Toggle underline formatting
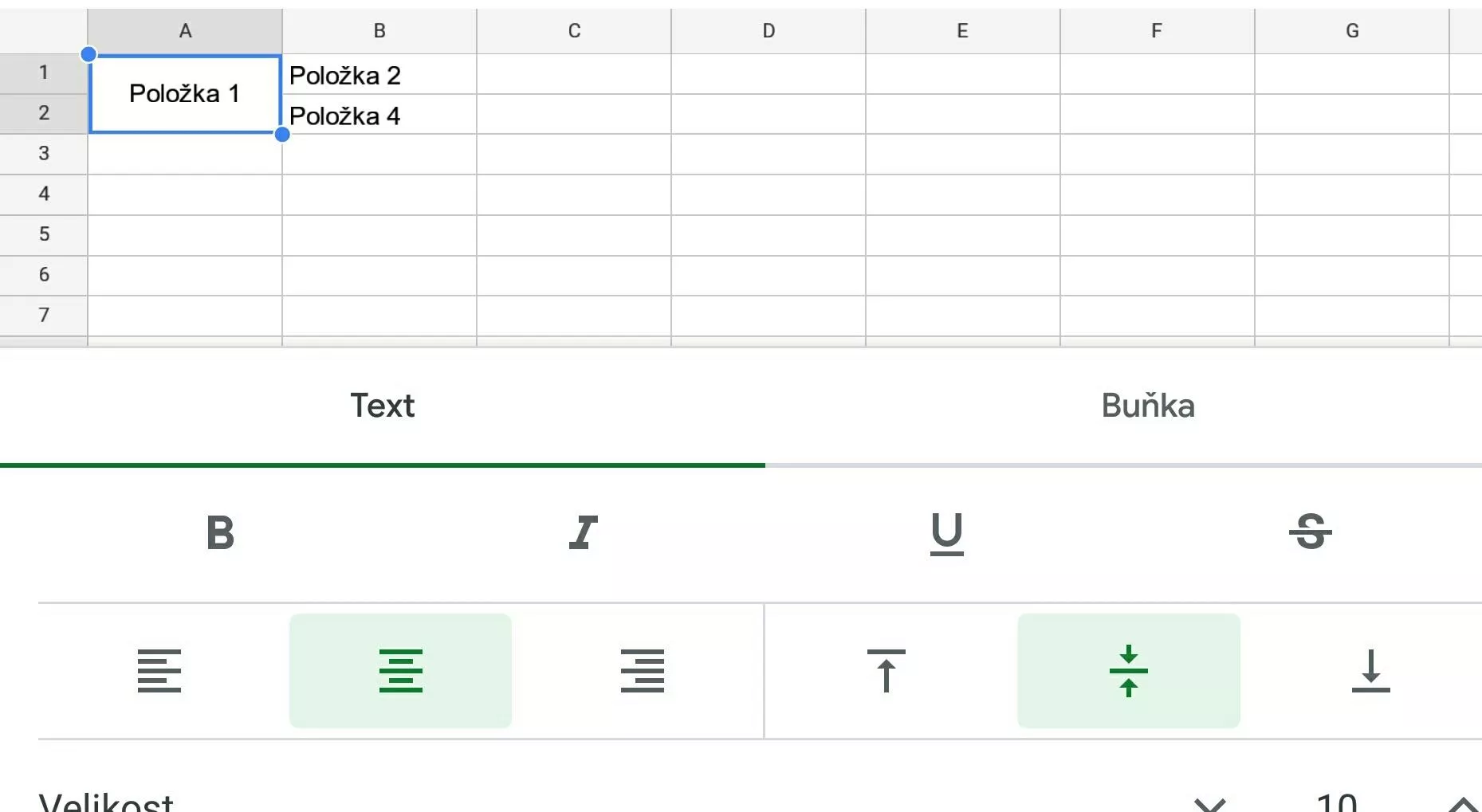1482x812 pixels. coord(947,533)
